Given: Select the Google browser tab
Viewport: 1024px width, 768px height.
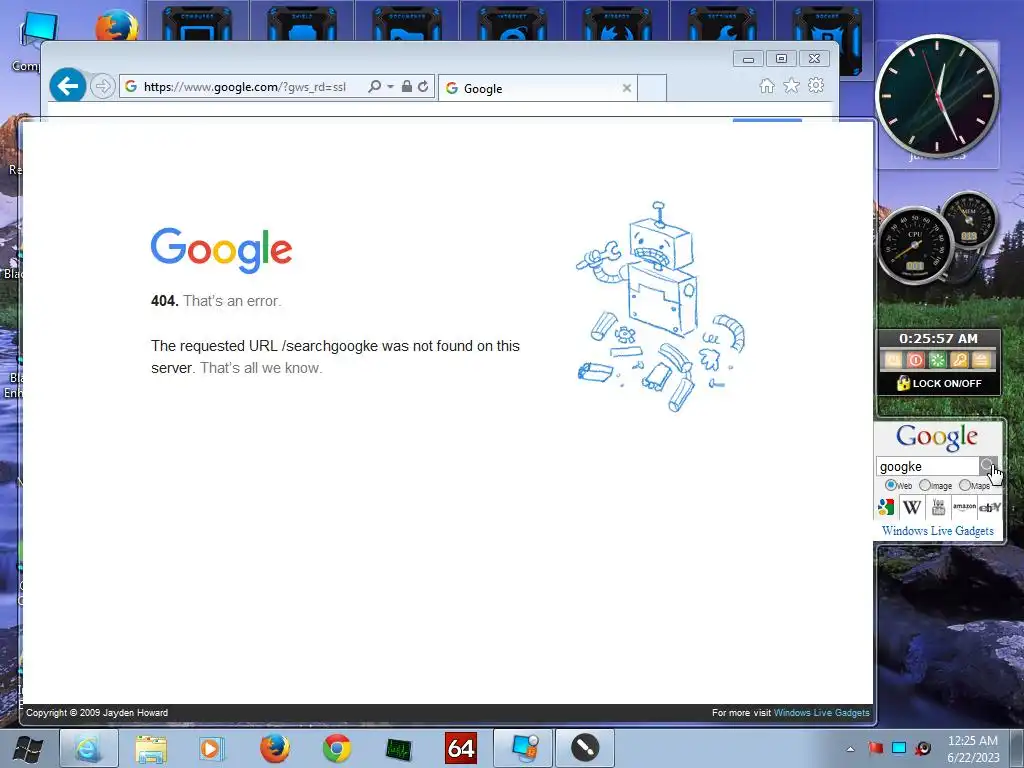Looking at the screenshot, I should [x=537, y=88].
